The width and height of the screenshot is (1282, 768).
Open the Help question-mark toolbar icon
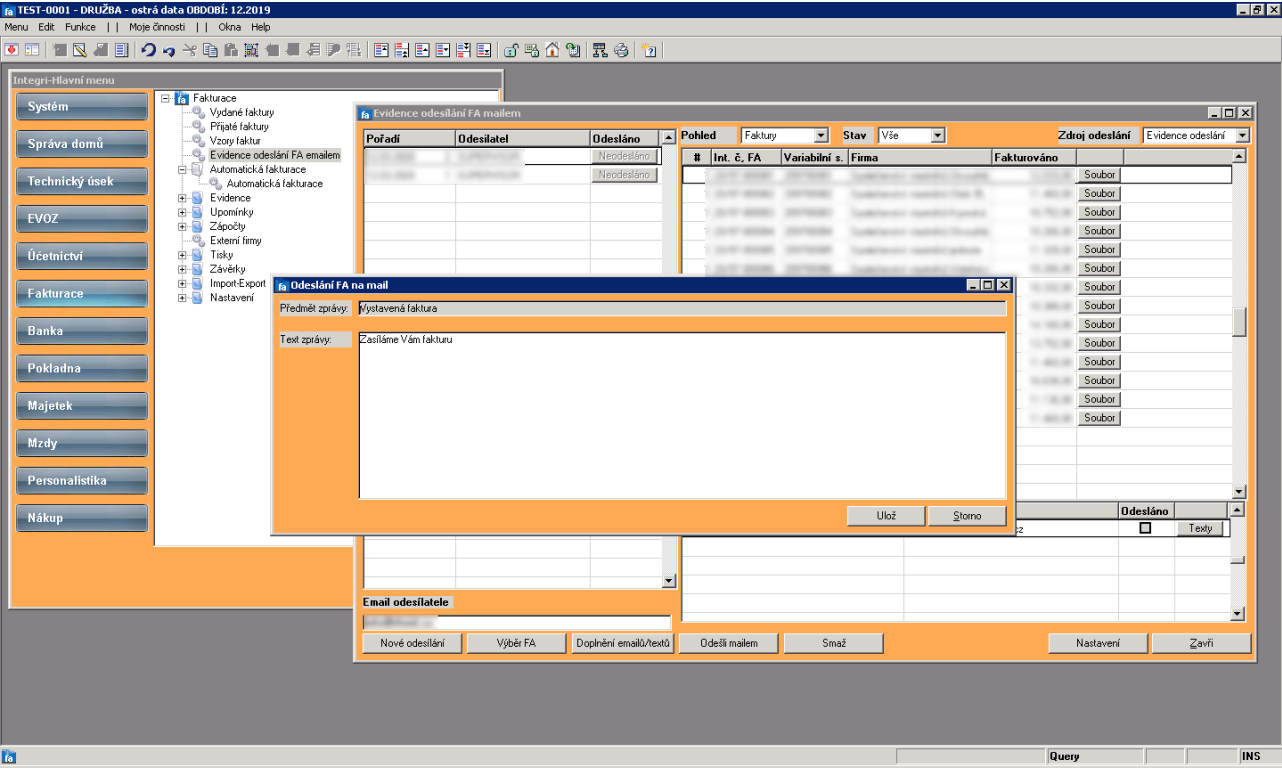coord(649,50)
